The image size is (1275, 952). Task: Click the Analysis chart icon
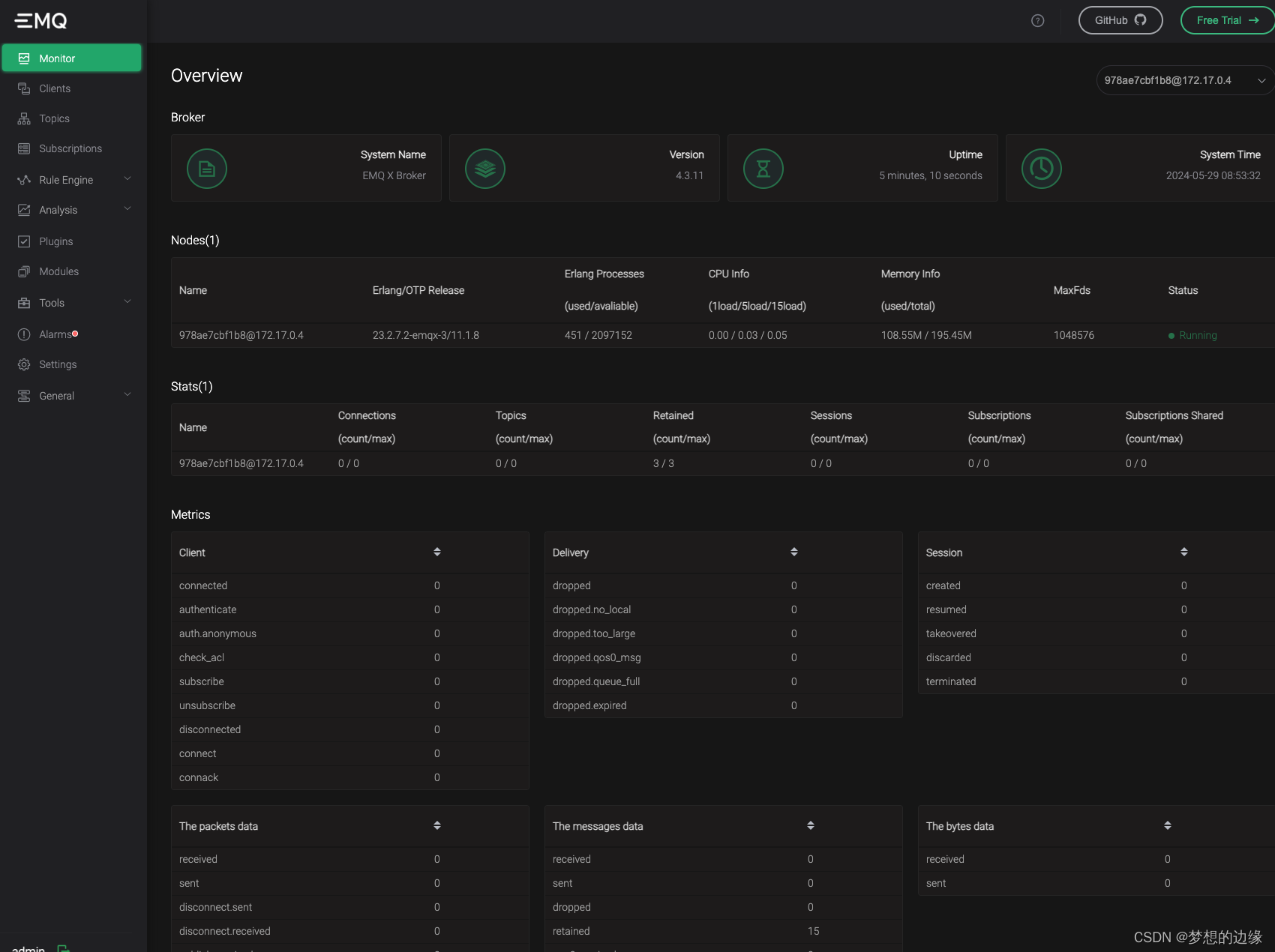click(x=24, y=210)
